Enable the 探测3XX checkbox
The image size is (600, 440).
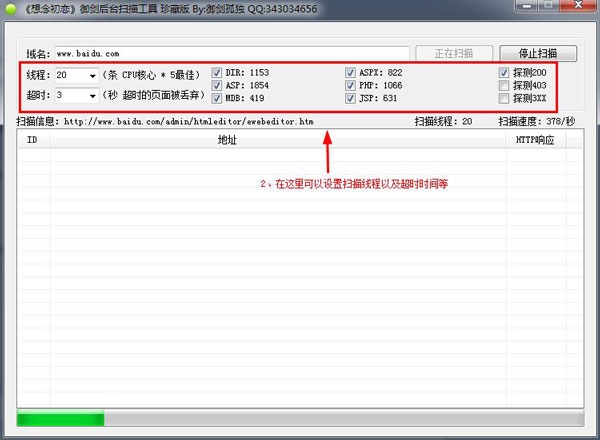click(504, 98)
